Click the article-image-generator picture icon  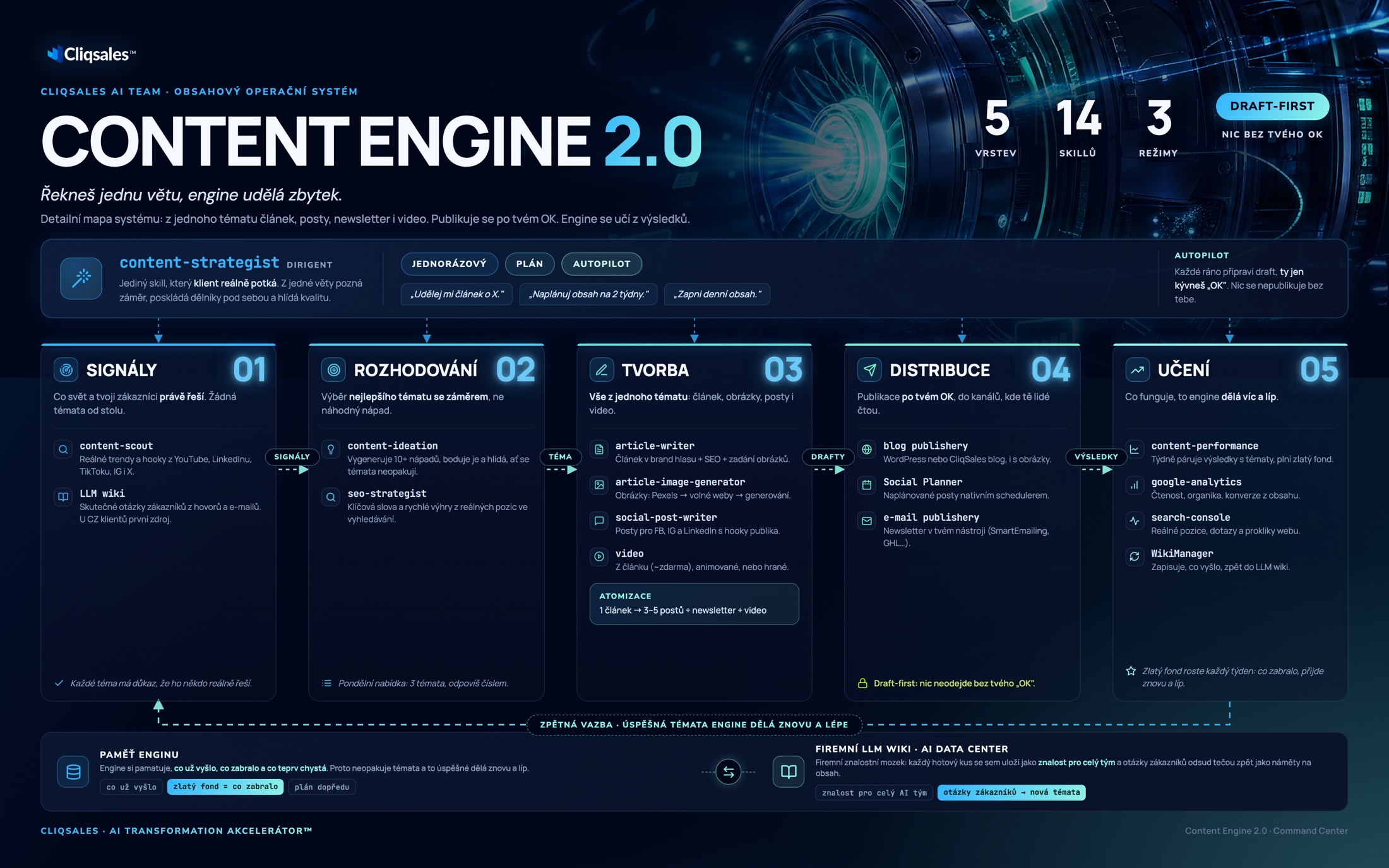(599, 485)
